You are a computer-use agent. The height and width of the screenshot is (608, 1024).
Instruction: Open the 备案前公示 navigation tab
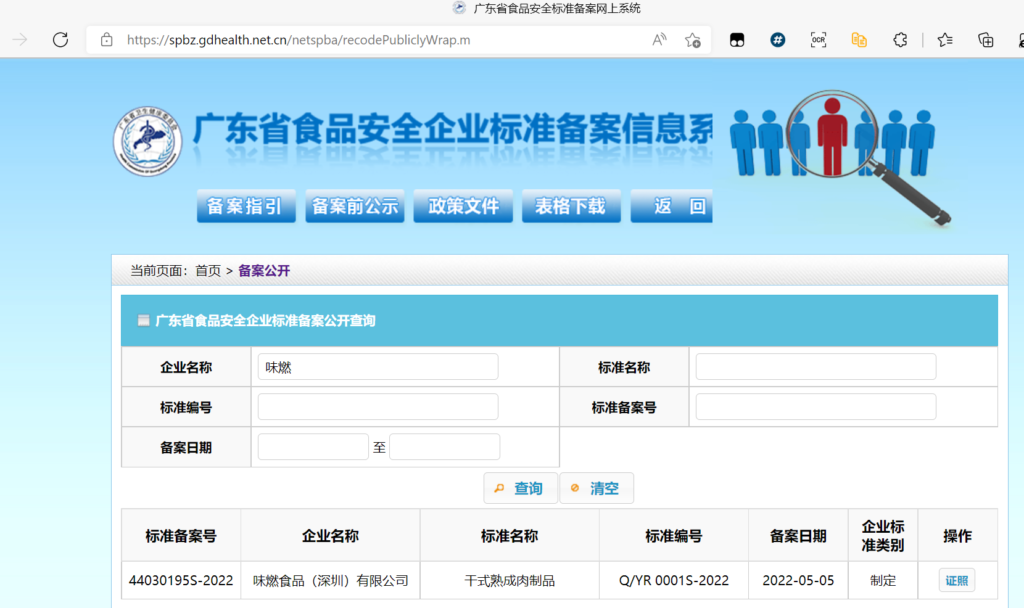pos(355,207)
